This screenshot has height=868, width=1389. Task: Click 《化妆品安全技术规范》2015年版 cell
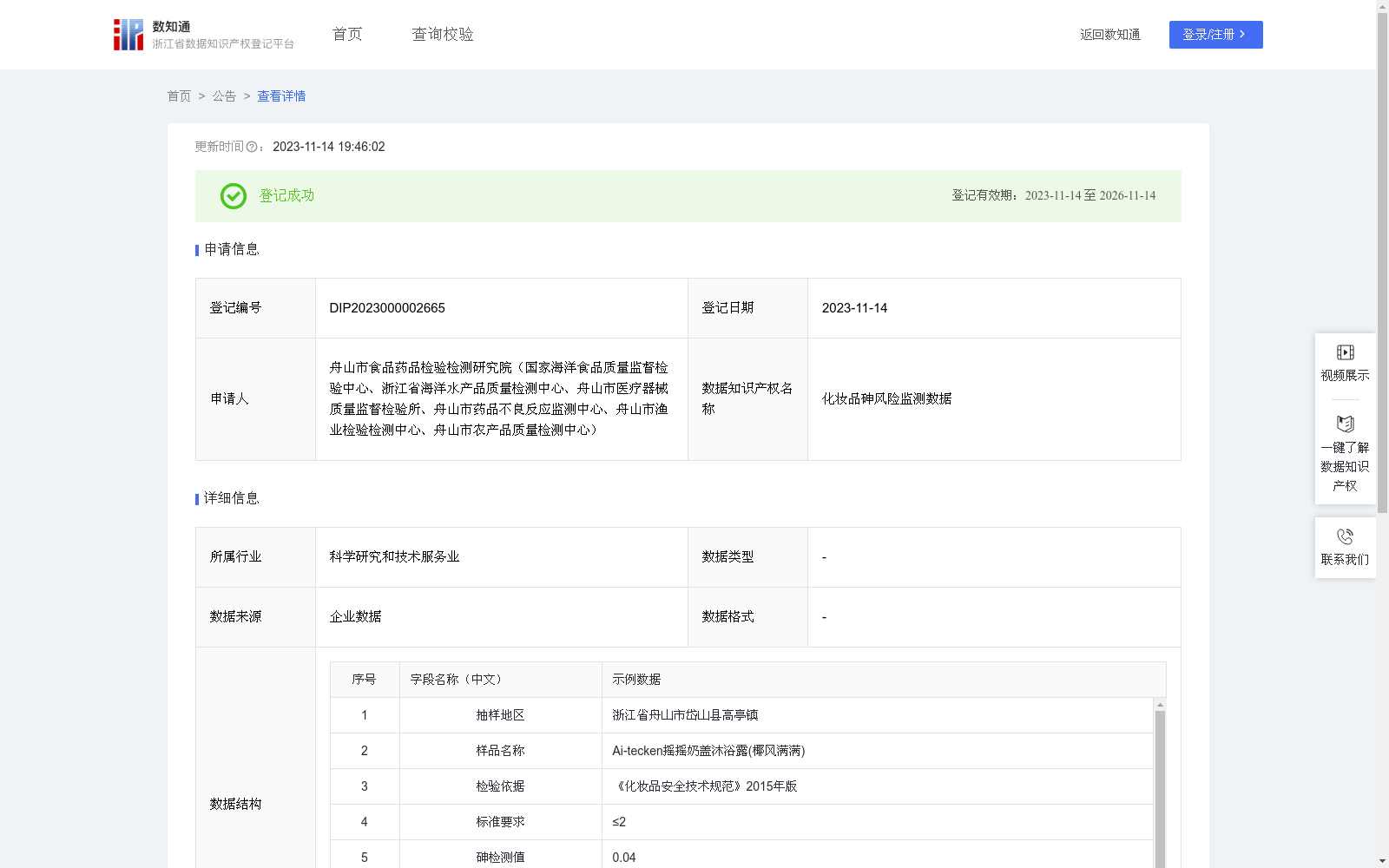tap(704, 786)
